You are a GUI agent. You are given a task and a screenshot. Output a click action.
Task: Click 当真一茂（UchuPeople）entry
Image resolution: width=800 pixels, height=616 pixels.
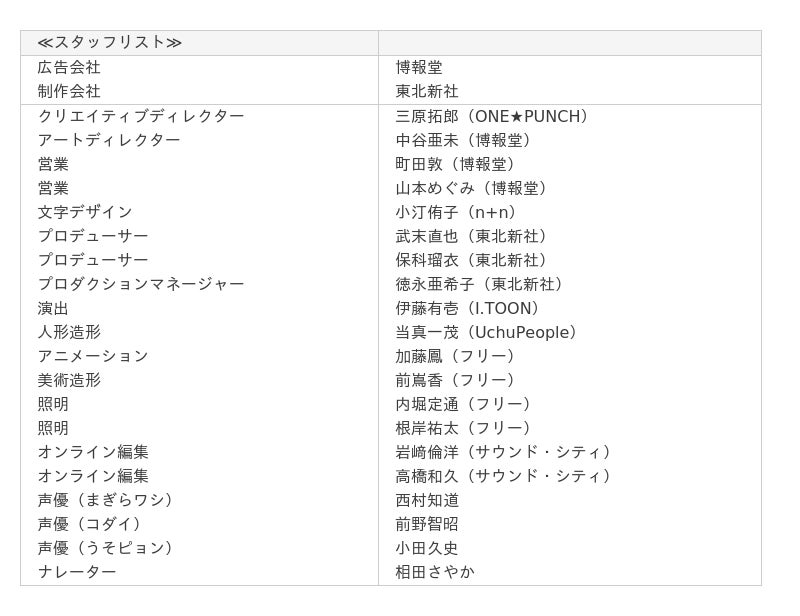coord(487,332)
